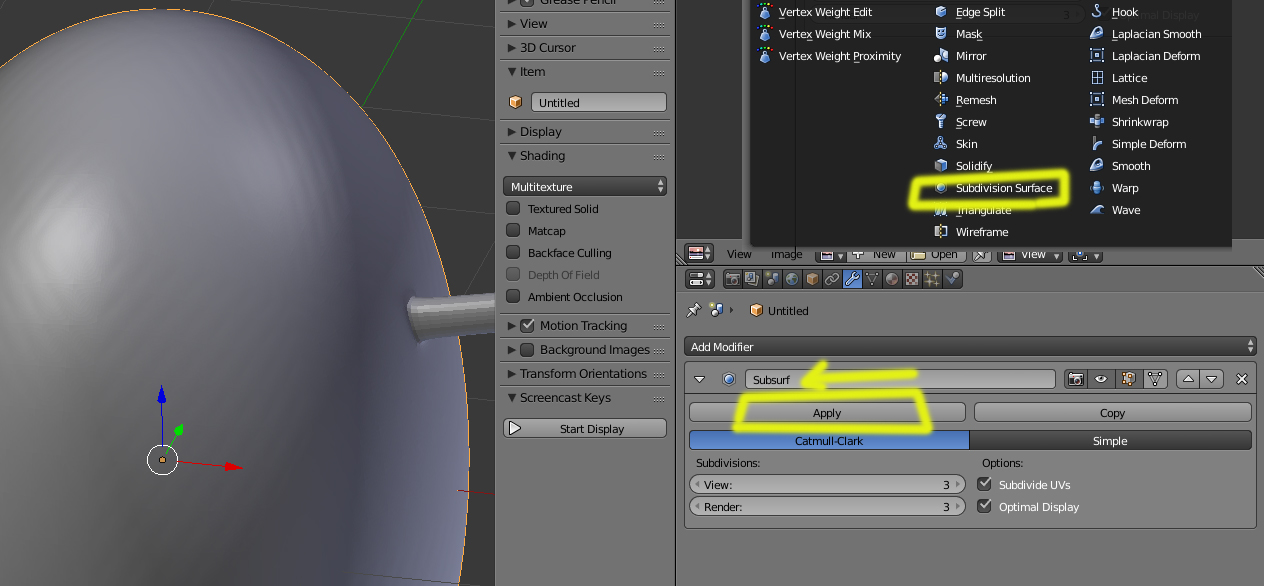Toggle the Subdivide UVs checkbox
Screen dimensions: 1264x586
point(984,484)
